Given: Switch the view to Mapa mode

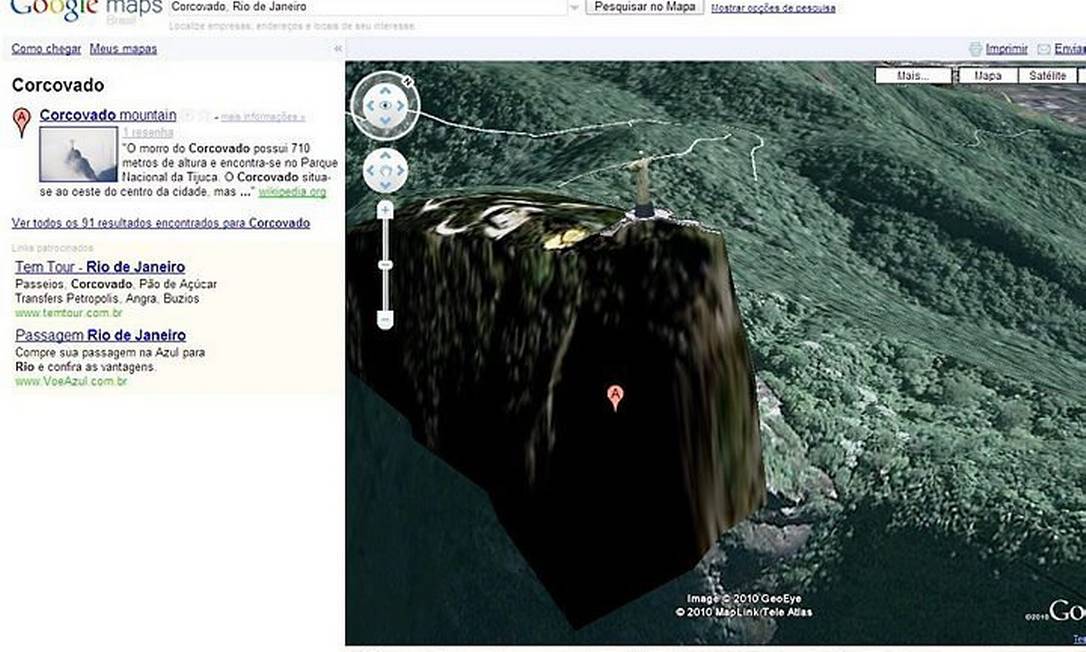Looking at the screenshot, I should 987,74.
